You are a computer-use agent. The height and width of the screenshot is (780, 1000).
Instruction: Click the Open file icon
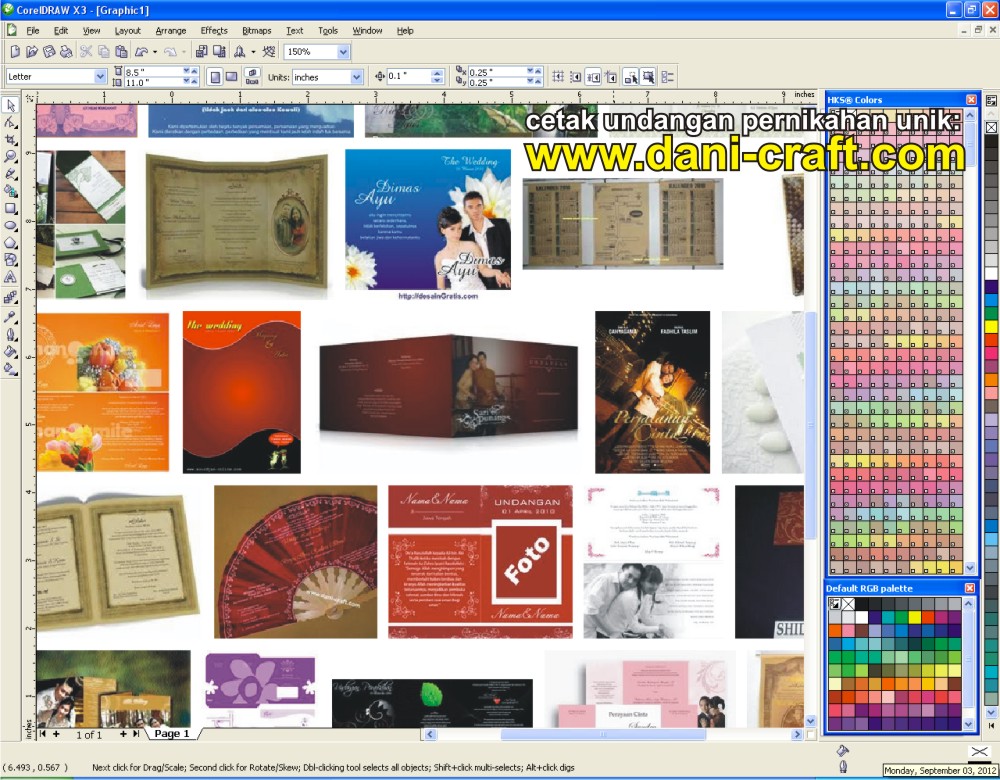coord(32,52)
